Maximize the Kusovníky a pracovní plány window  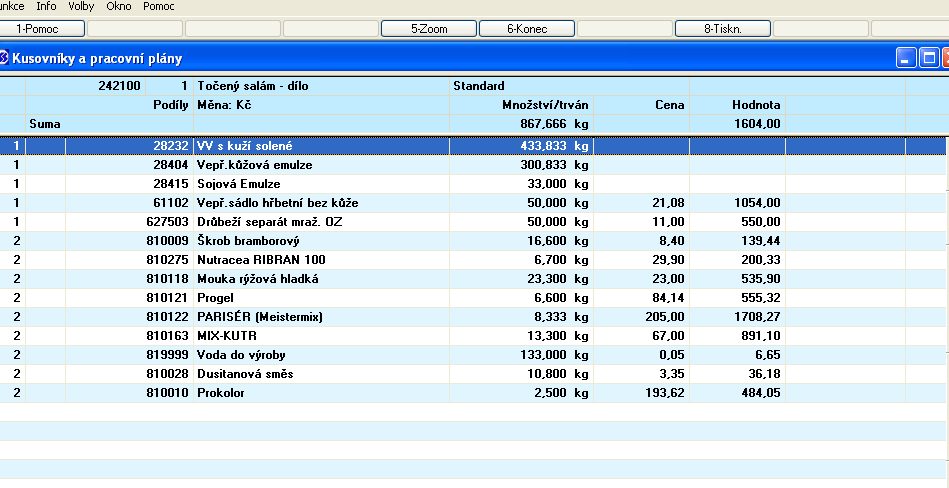pyautogui.click(x=928, y=58)
